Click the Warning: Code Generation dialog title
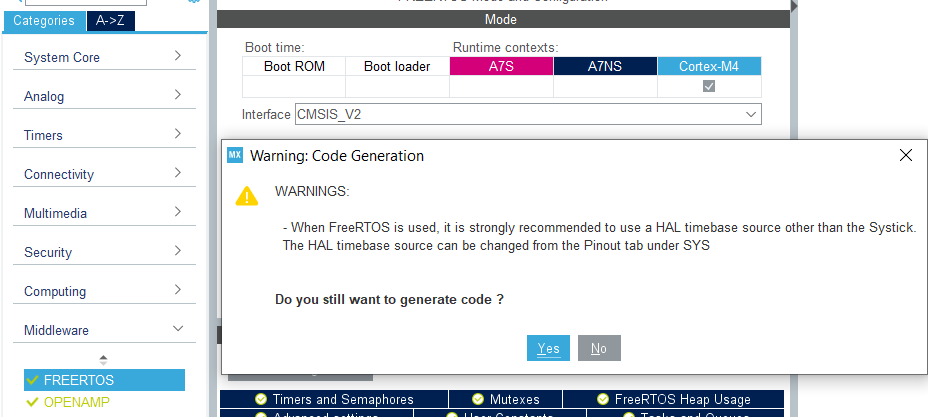928x417 pixels. point(337,156)
